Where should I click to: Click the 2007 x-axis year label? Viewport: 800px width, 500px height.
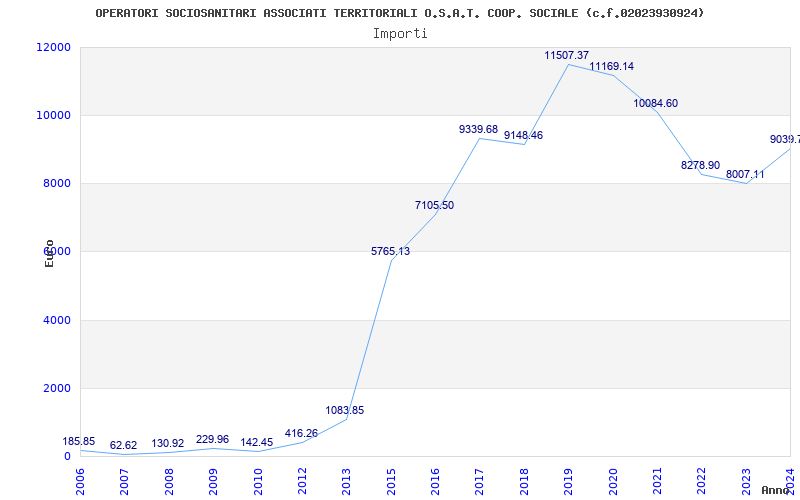(125, 481)
